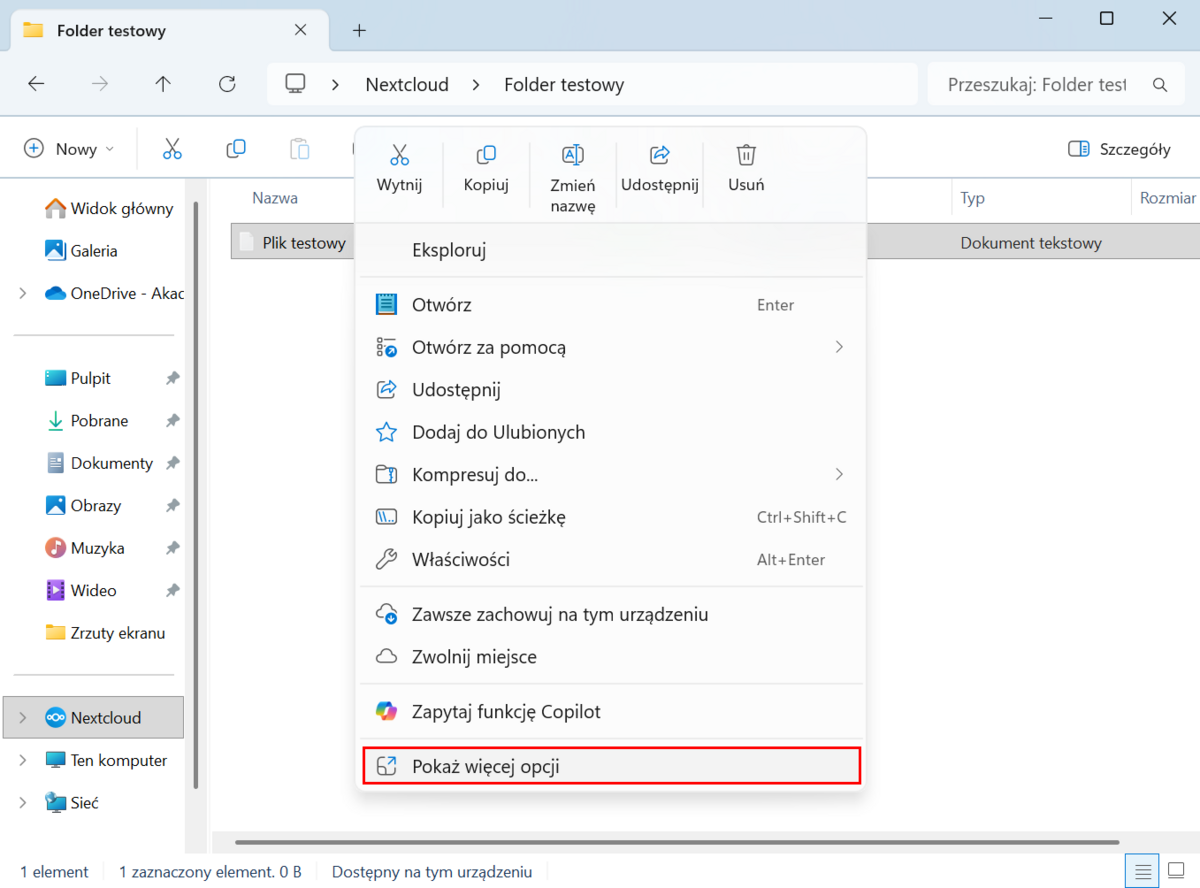This screenshot has height=888, width=1200.
Task: Switch to large thumbnails view icon
Action: [1176, 871]
